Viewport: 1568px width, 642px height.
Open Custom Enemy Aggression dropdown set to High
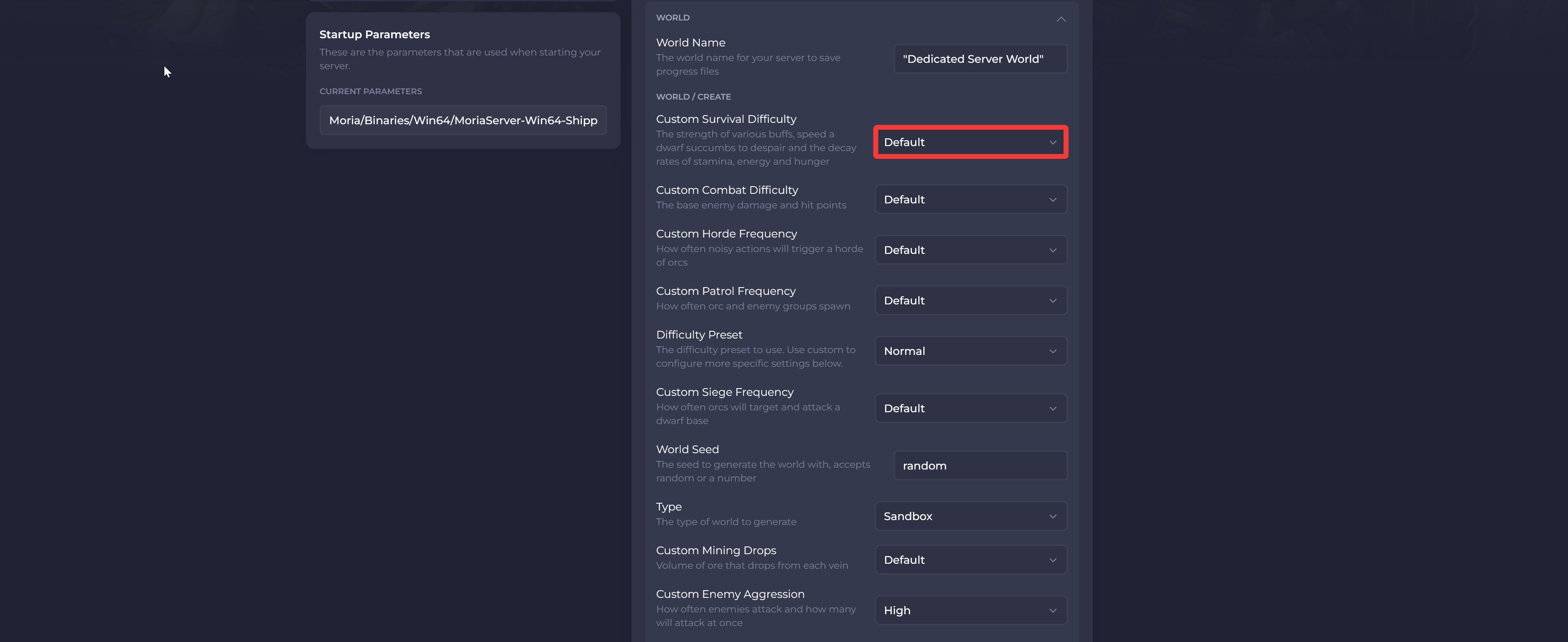(970, 610)
